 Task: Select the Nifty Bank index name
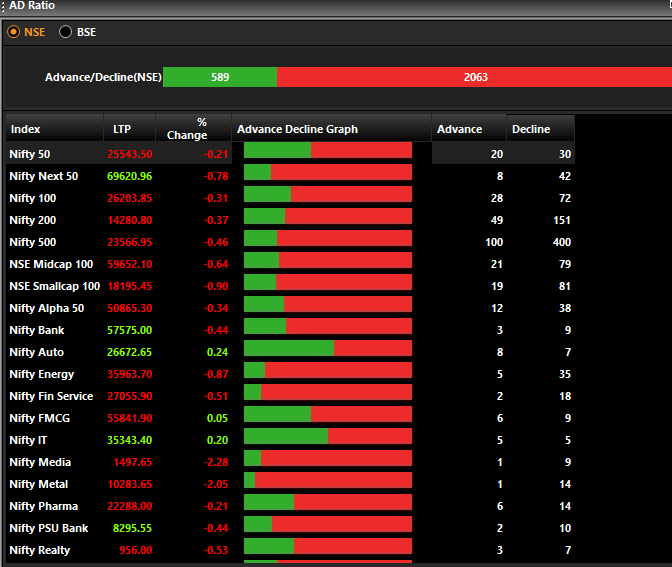[x=37, y=330]
